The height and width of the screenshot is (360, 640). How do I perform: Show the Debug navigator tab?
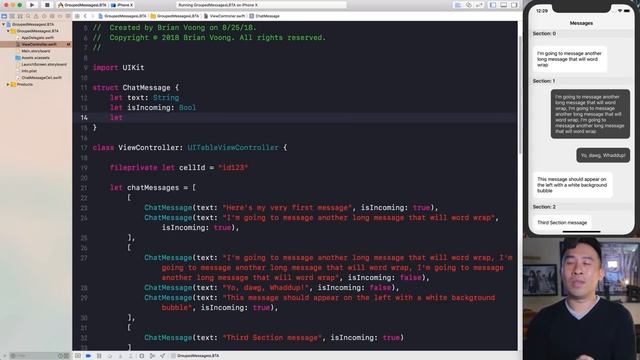click(x=52, y=16)
